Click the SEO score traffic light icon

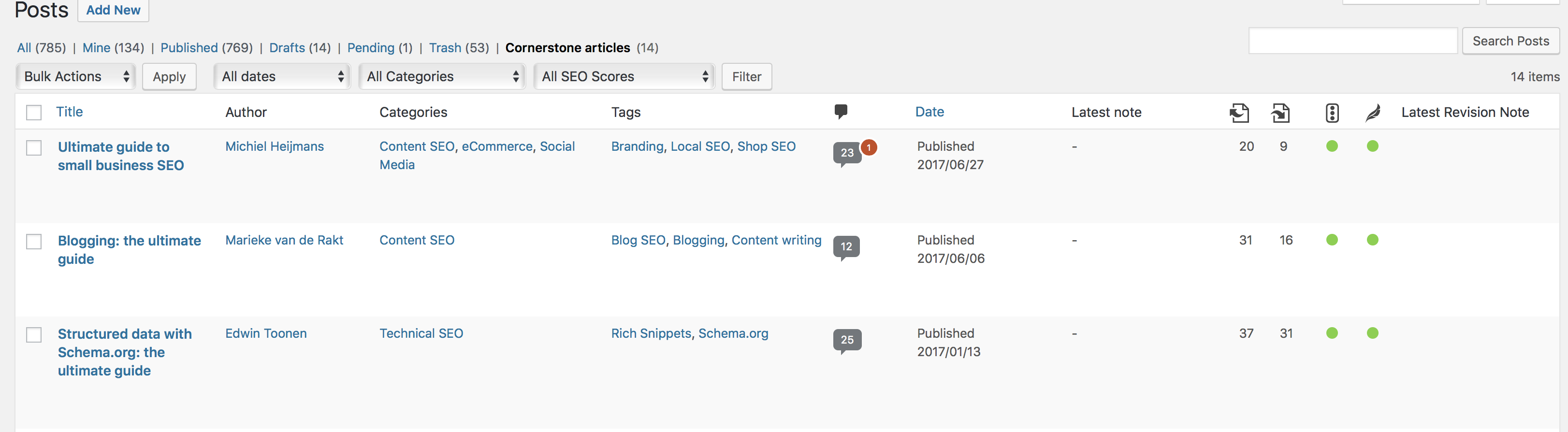[x=1332, y=113]
